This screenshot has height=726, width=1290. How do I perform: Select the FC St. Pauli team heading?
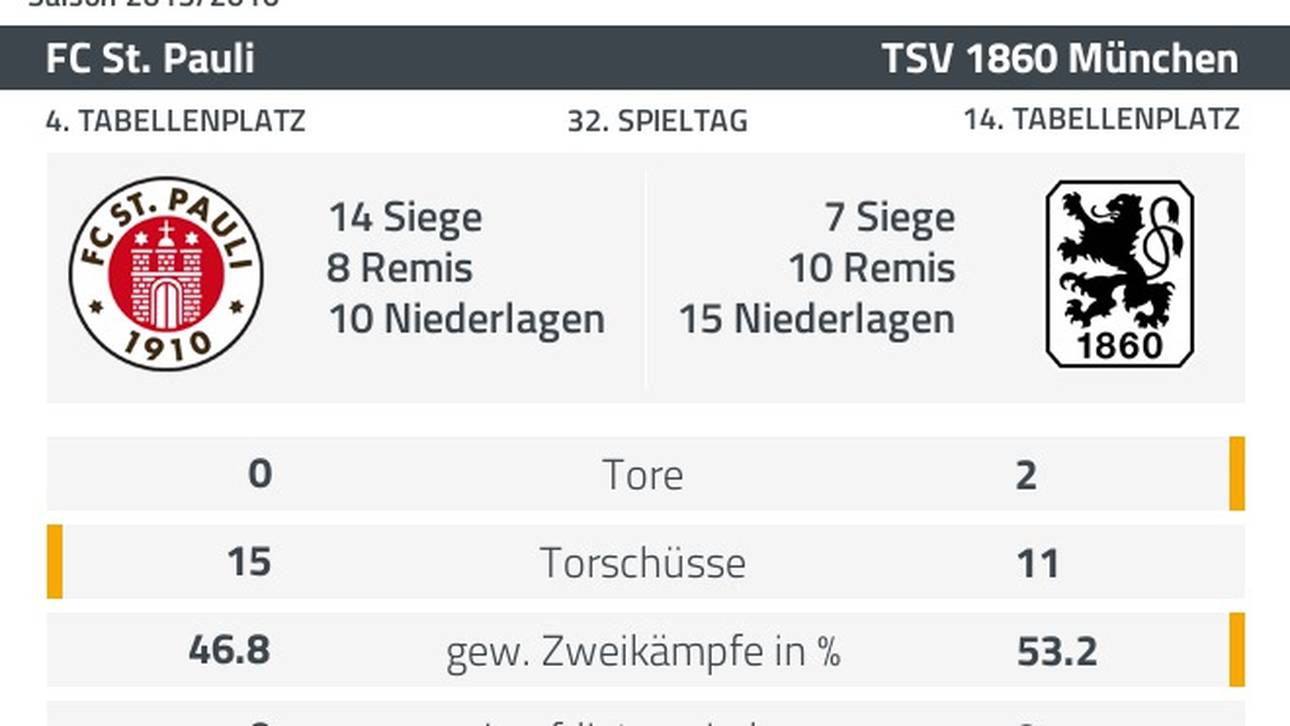point(150,58)
